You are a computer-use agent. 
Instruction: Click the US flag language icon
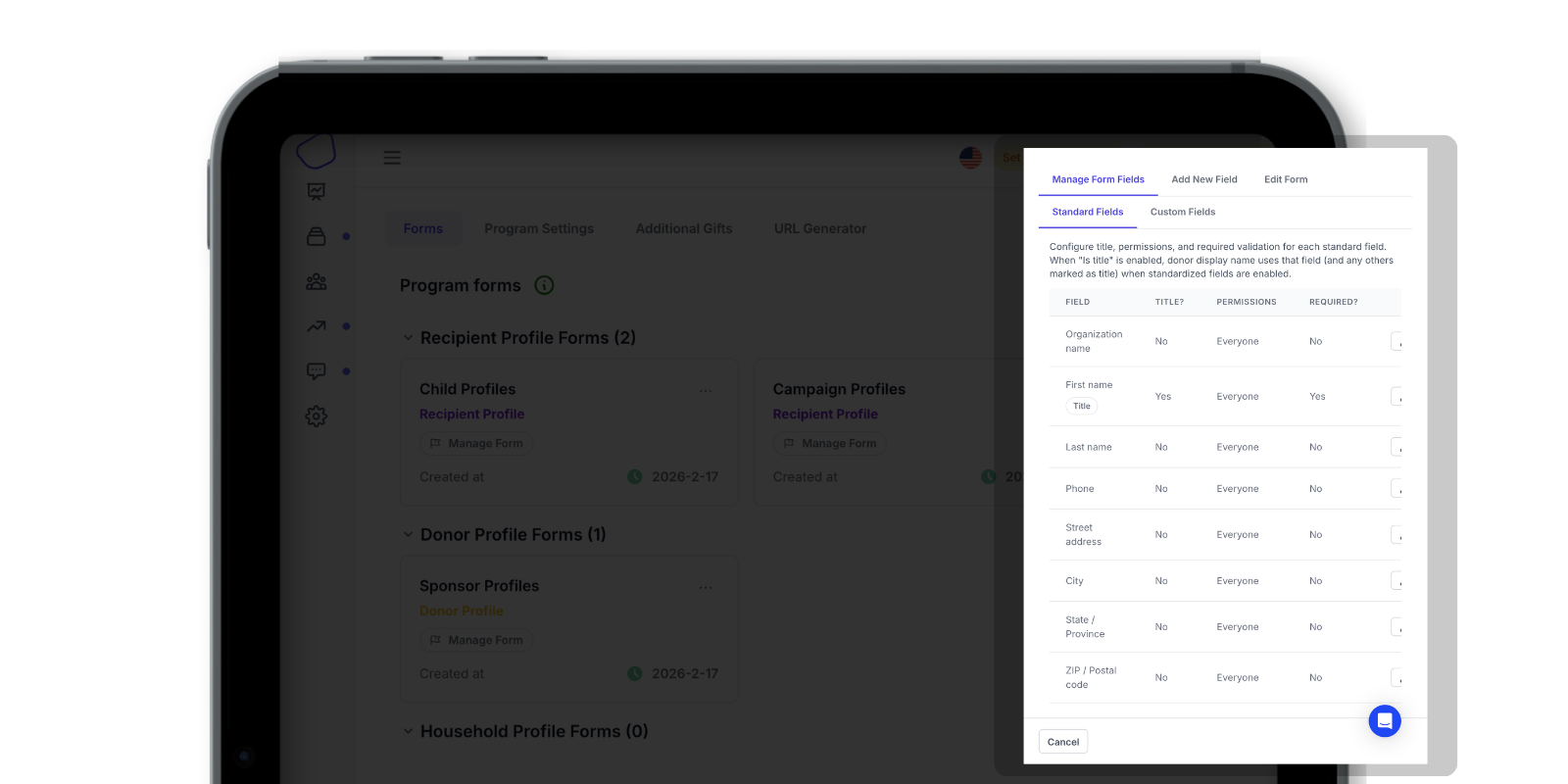tap(970, 158)
